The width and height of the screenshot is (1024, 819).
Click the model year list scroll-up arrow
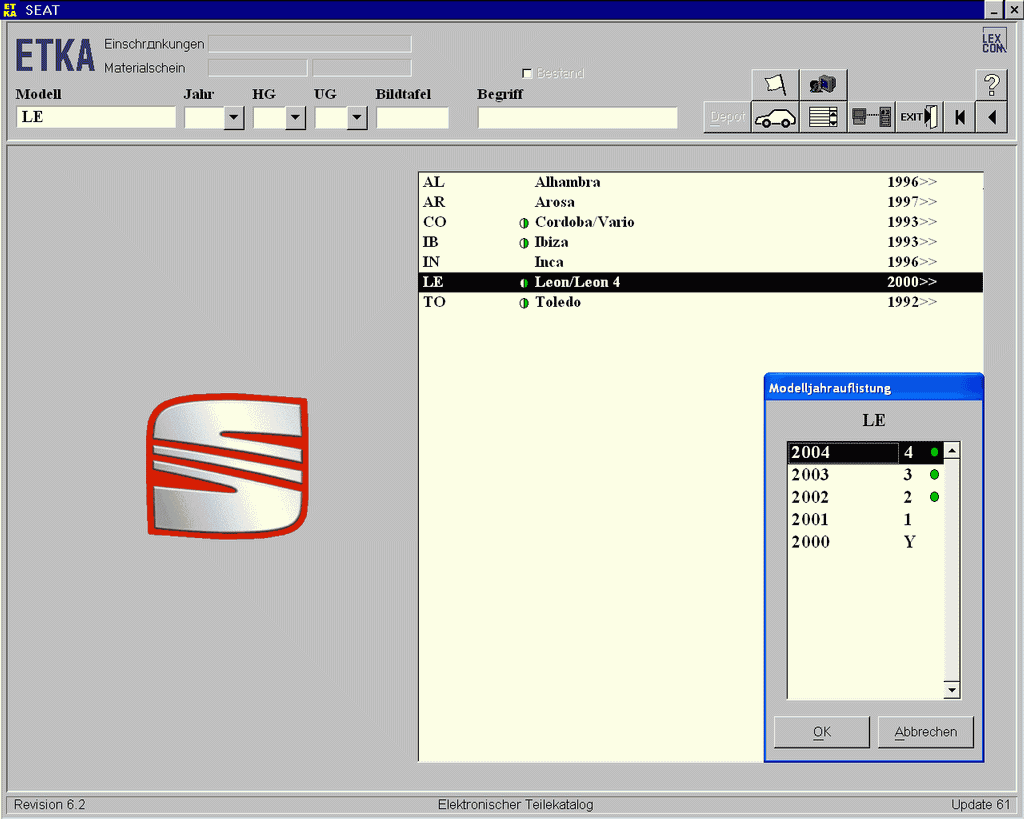pyautogui.click(x=952, y=451)
